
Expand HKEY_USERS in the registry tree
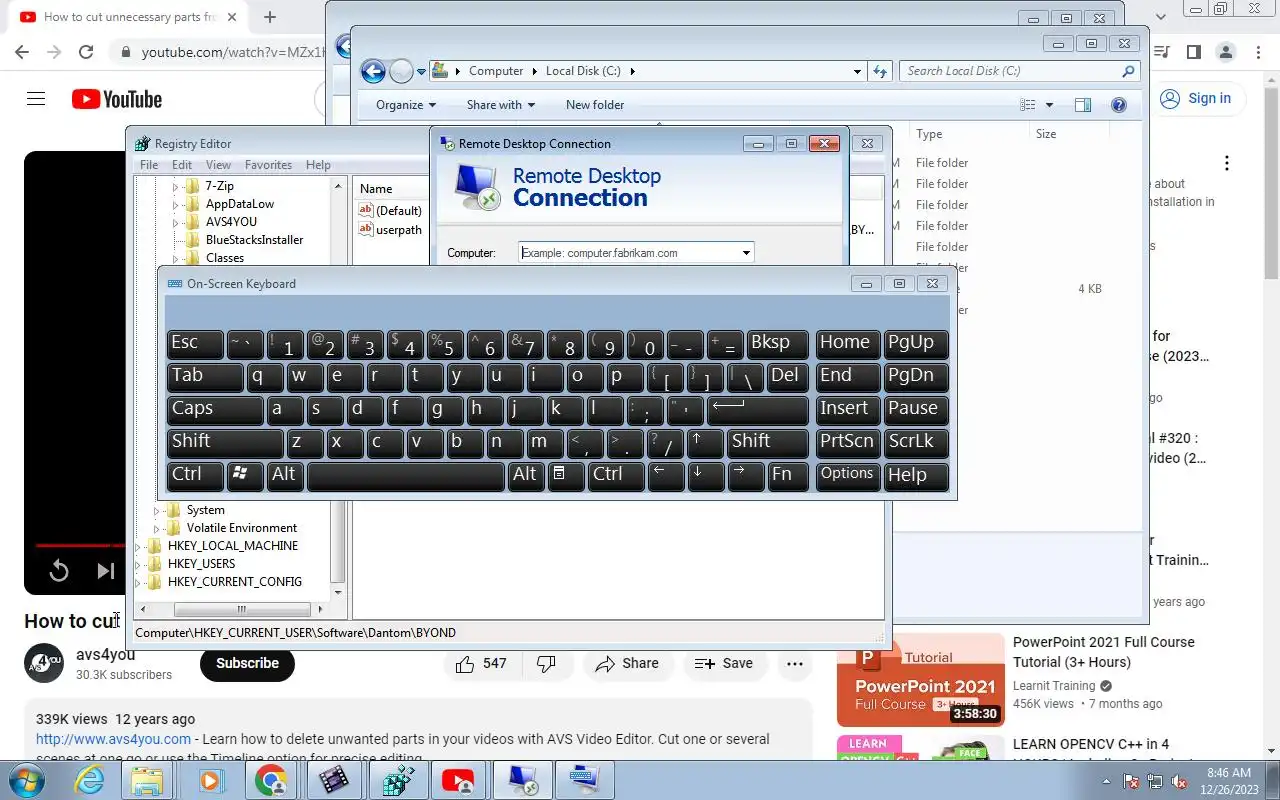(x=139, y=564)
